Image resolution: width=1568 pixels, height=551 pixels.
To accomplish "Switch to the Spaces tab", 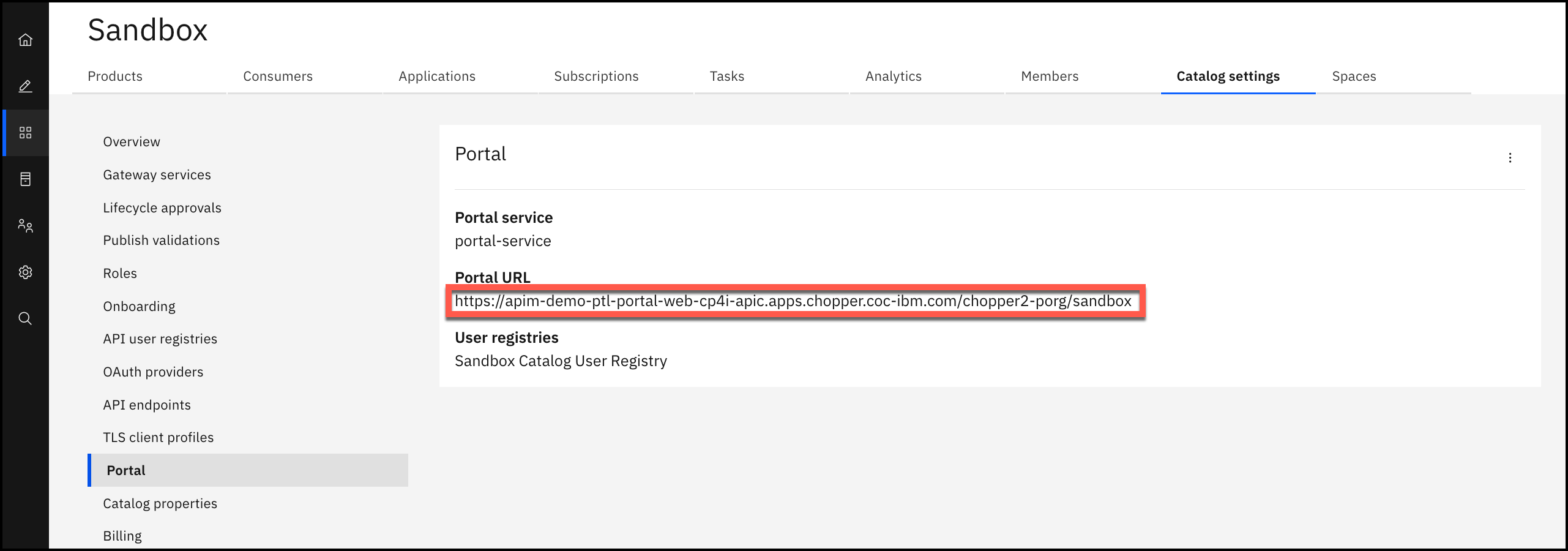I will [x=1394, y=77].
